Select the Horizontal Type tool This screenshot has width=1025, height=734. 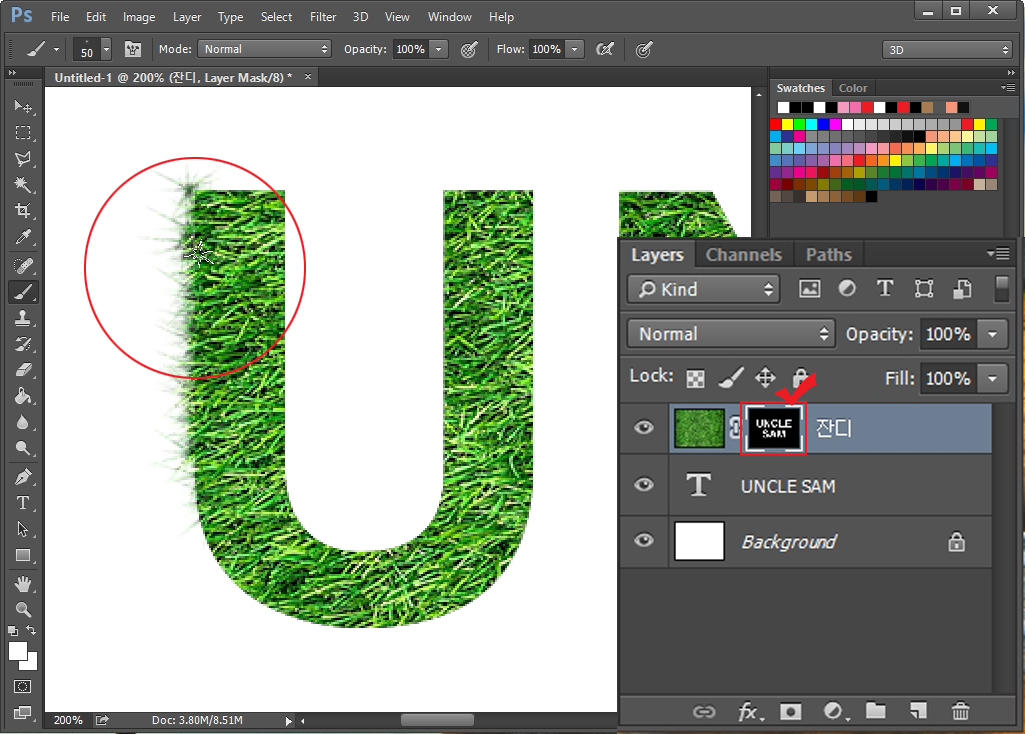pyautogui.click(x=23, y=503)
